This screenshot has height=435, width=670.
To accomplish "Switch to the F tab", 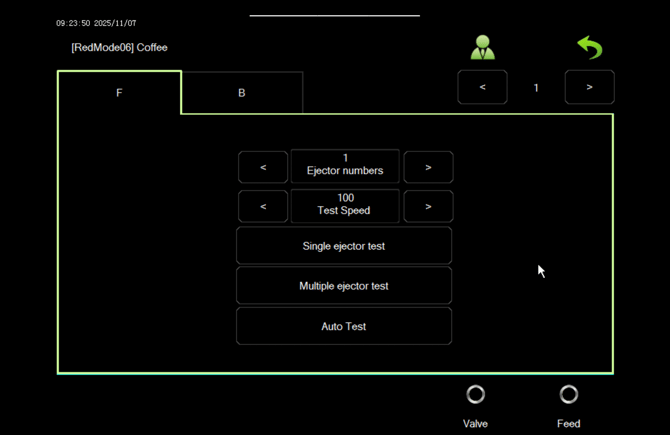I will 120,93.
